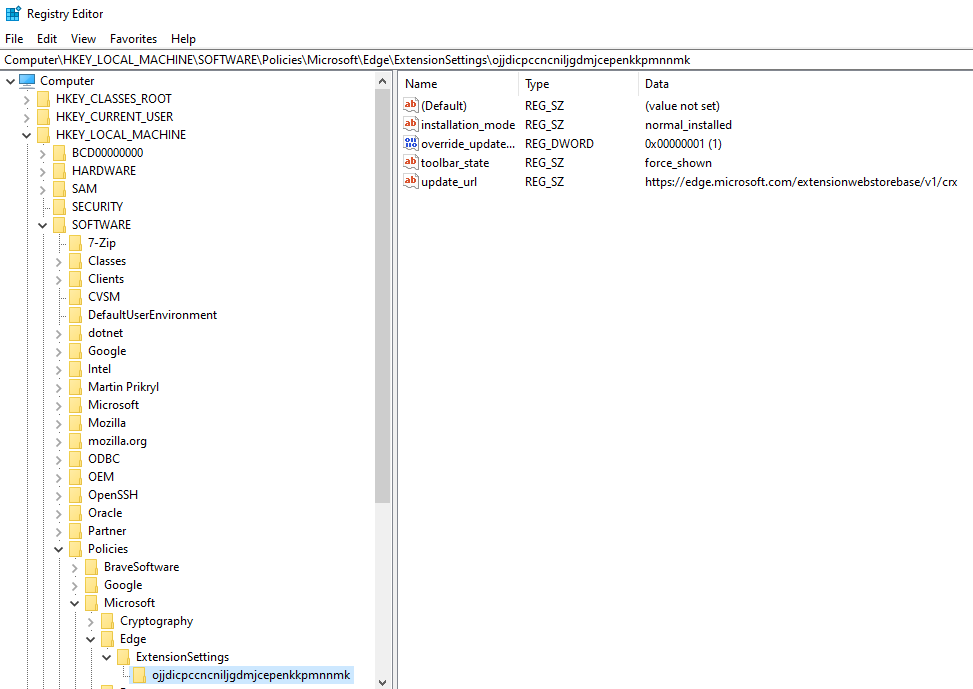
Task: Select the Oracle folder icon
Action: coord(76,513)
